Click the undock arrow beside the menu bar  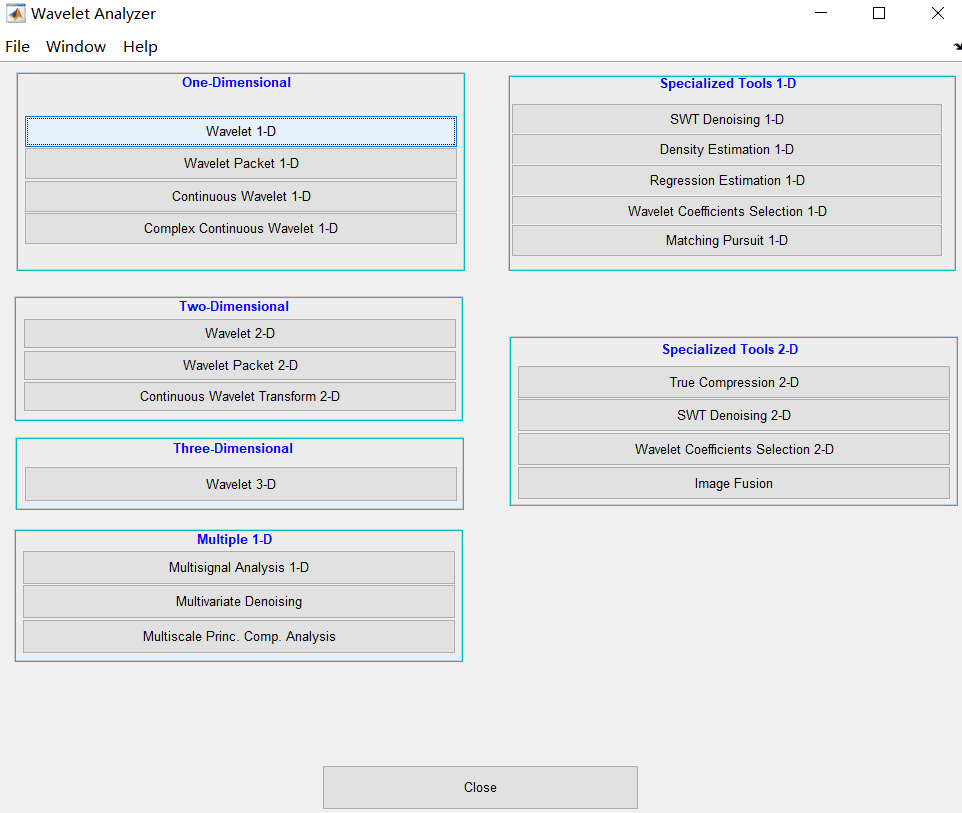tap(957, 47)
